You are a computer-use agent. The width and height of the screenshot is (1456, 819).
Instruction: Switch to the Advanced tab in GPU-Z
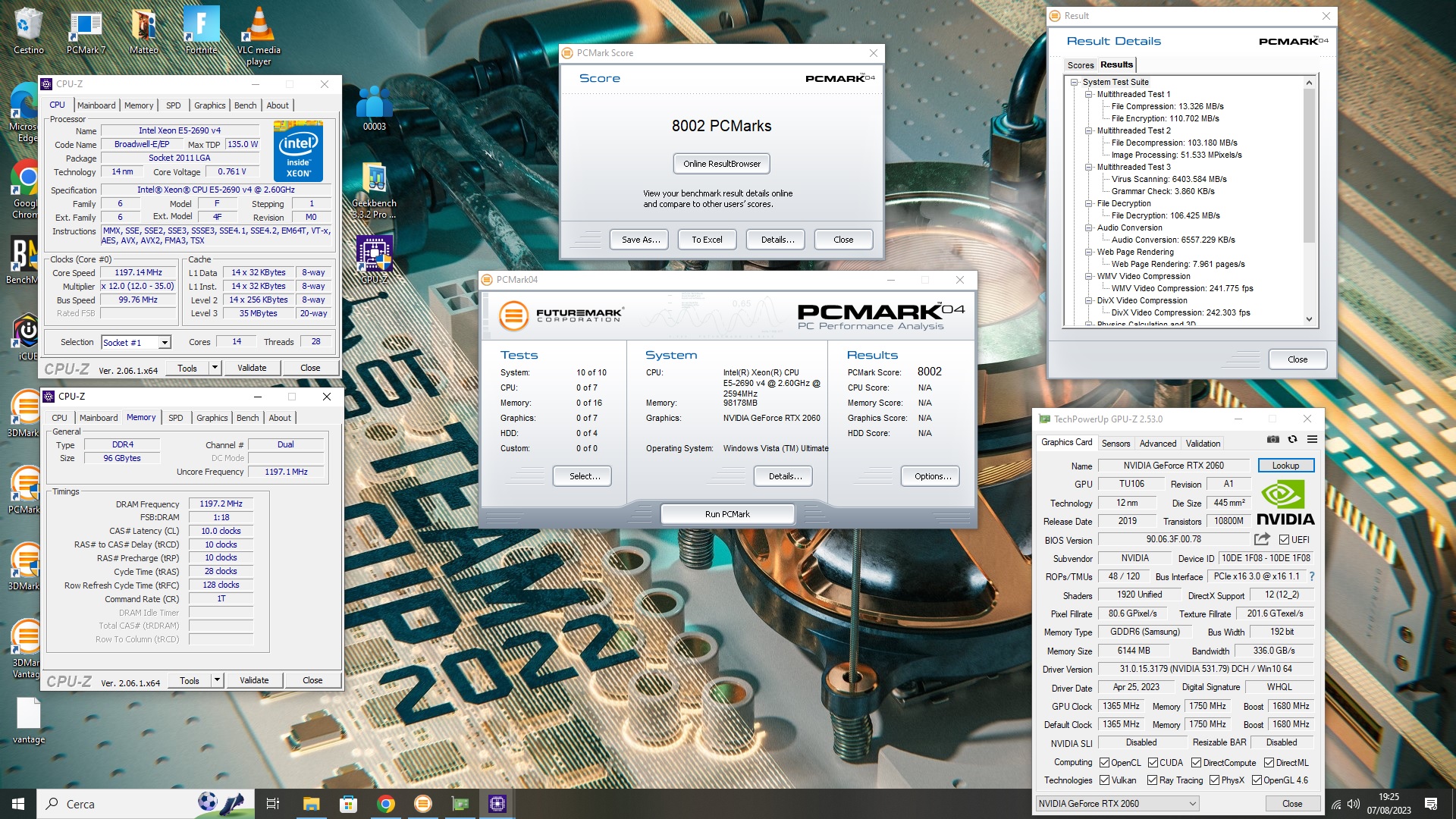tap(1158, 444)
